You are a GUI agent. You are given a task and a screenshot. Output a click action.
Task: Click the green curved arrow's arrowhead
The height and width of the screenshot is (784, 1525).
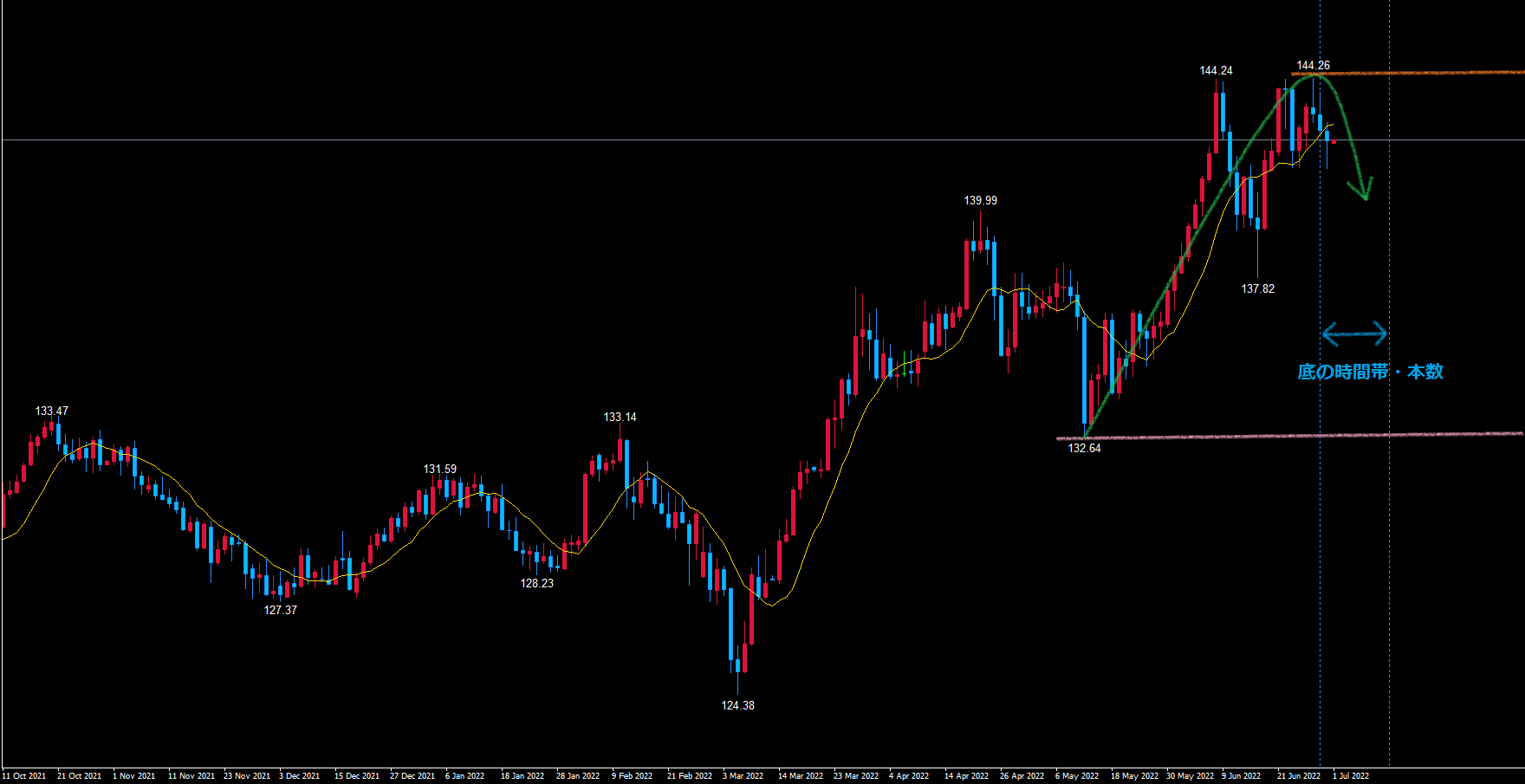coord(1363,191)
